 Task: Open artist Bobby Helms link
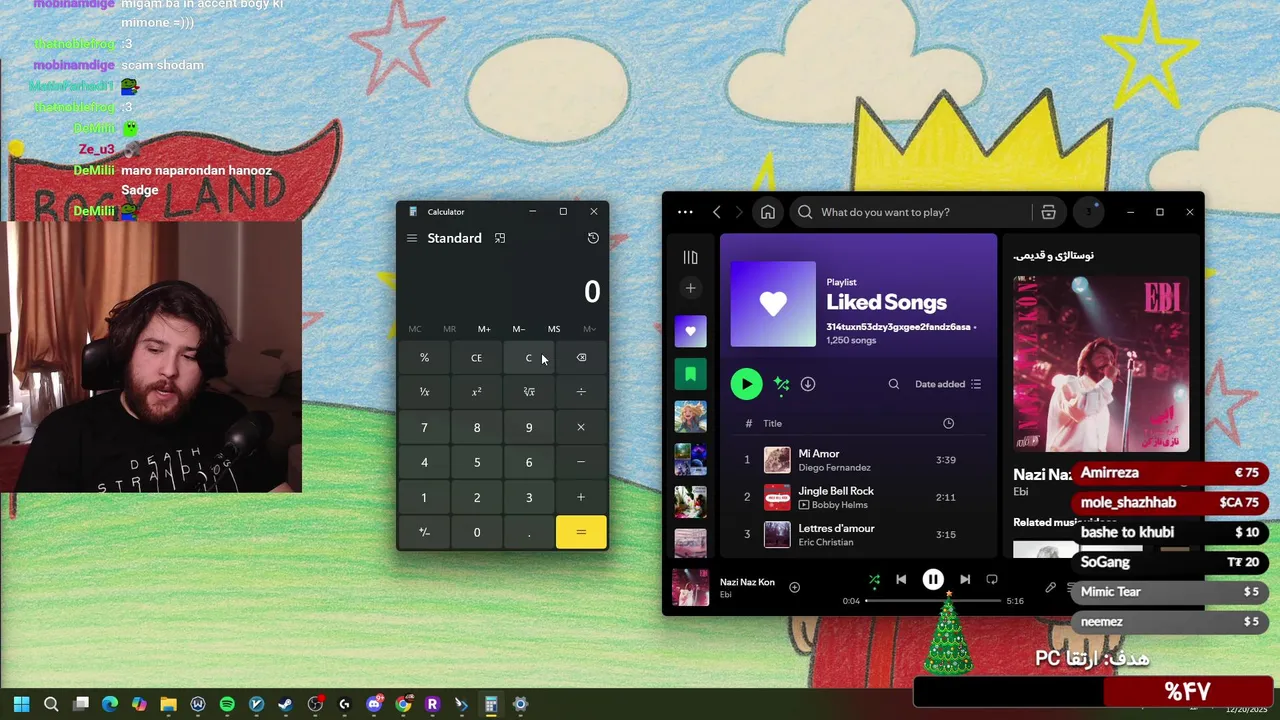[x=839, y=505]
